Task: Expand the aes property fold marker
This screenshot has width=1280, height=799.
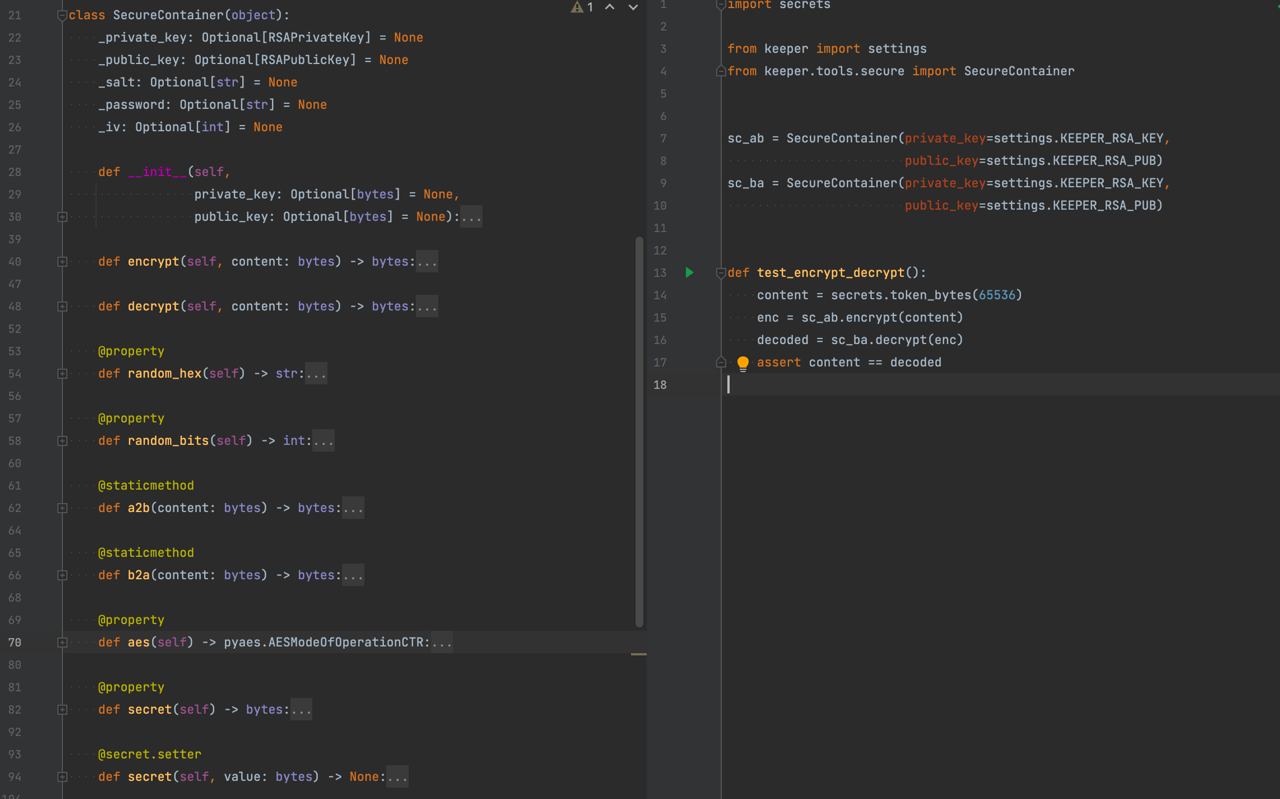Action: click(x=62, y=643)
